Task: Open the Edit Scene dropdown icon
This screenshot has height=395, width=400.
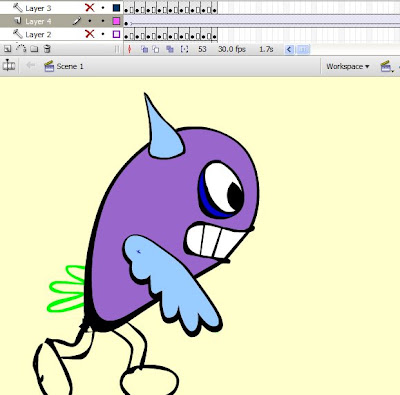Action: pyautogui.click(x=387, y=66)
